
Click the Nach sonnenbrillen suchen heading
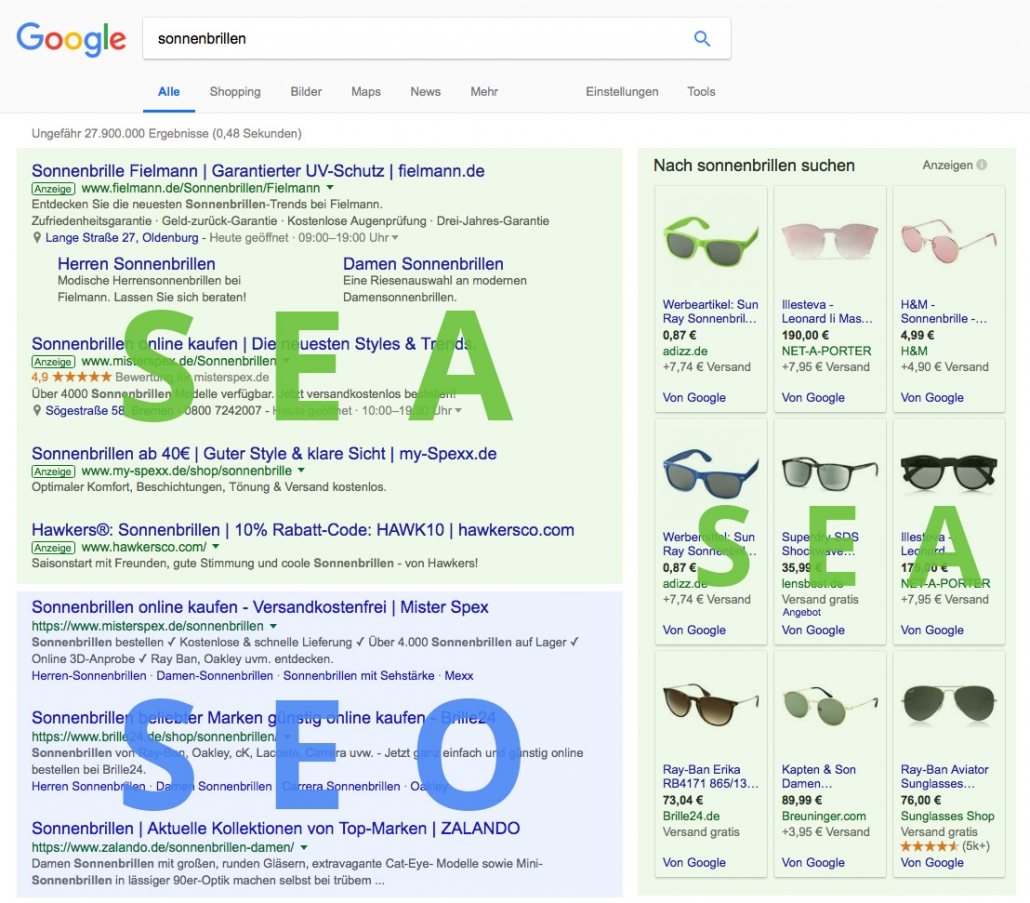coord(754,165)
